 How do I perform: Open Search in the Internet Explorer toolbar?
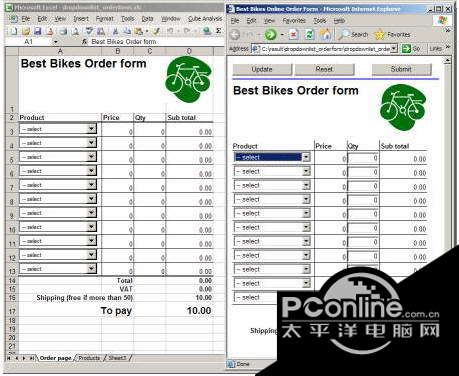pyautogui.click(x=354, y=34)
